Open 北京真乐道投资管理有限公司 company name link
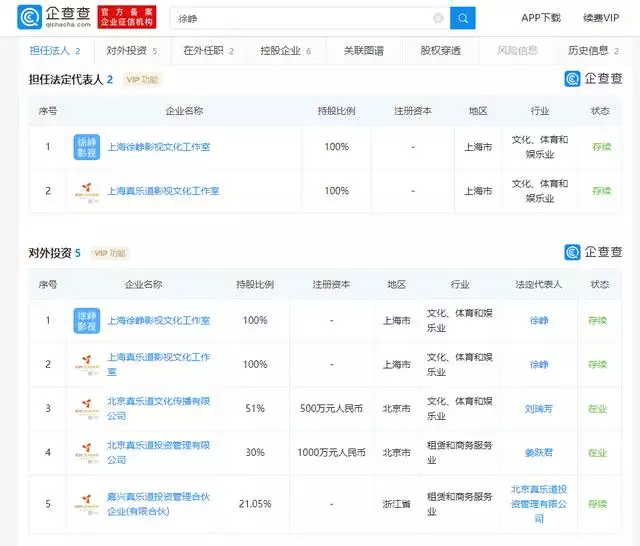Screen dimensions: 640x546 click(x=158, y=453)
